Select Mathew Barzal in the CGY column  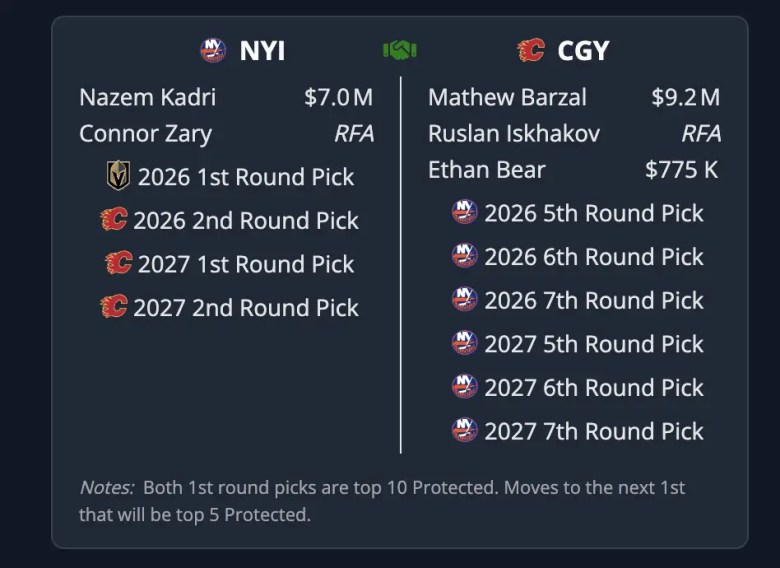coord(507,98)
